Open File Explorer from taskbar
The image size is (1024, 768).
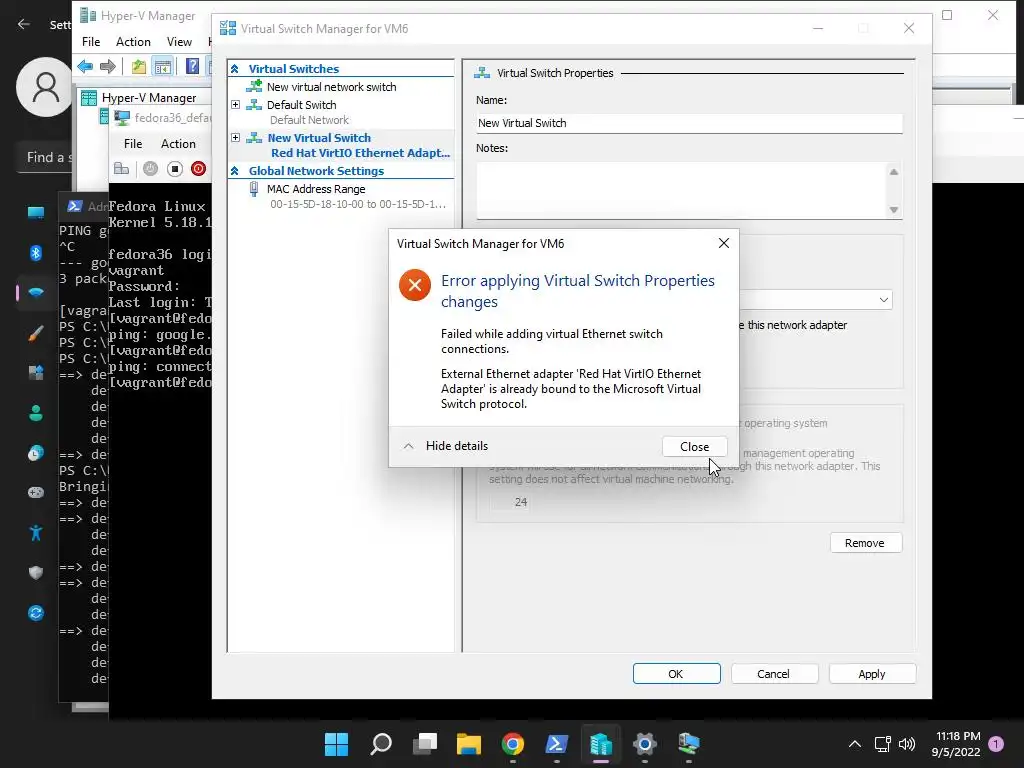click(x=468, y=743)
